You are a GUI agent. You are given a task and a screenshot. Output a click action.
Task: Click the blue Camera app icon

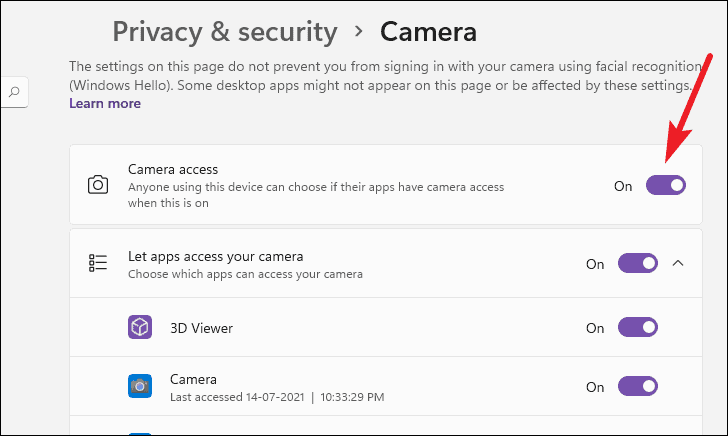tap(139, 386)
